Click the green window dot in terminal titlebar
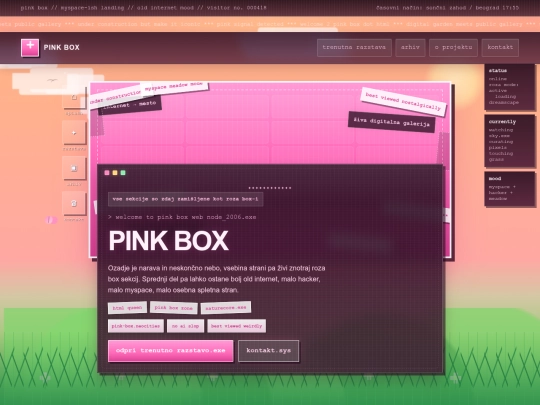 tap(123, 173)
